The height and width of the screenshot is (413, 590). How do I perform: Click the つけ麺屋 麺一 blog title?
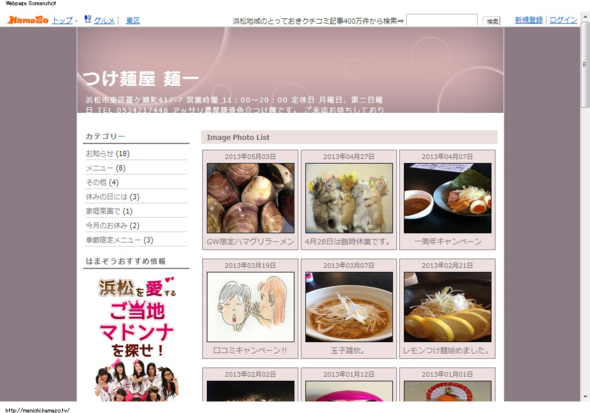[140, 79]
